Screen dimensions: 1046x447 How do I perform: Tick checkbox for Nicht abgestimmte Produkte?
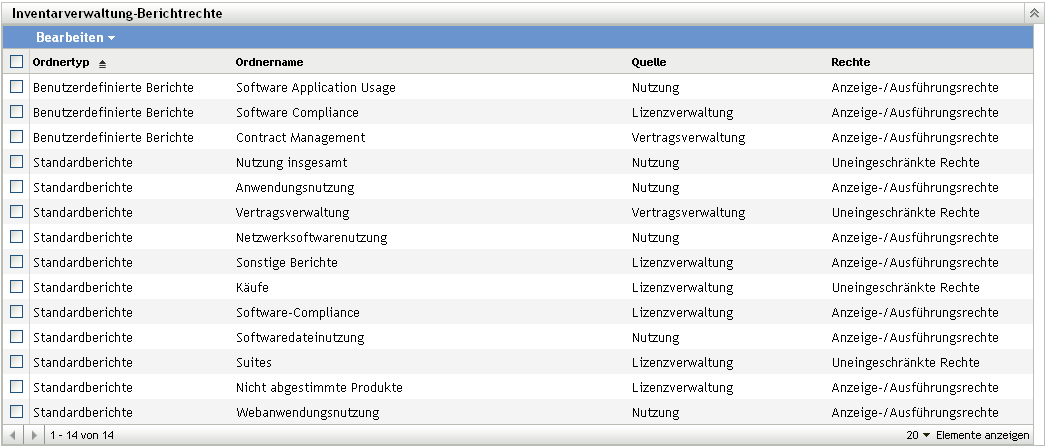[16, 387]
